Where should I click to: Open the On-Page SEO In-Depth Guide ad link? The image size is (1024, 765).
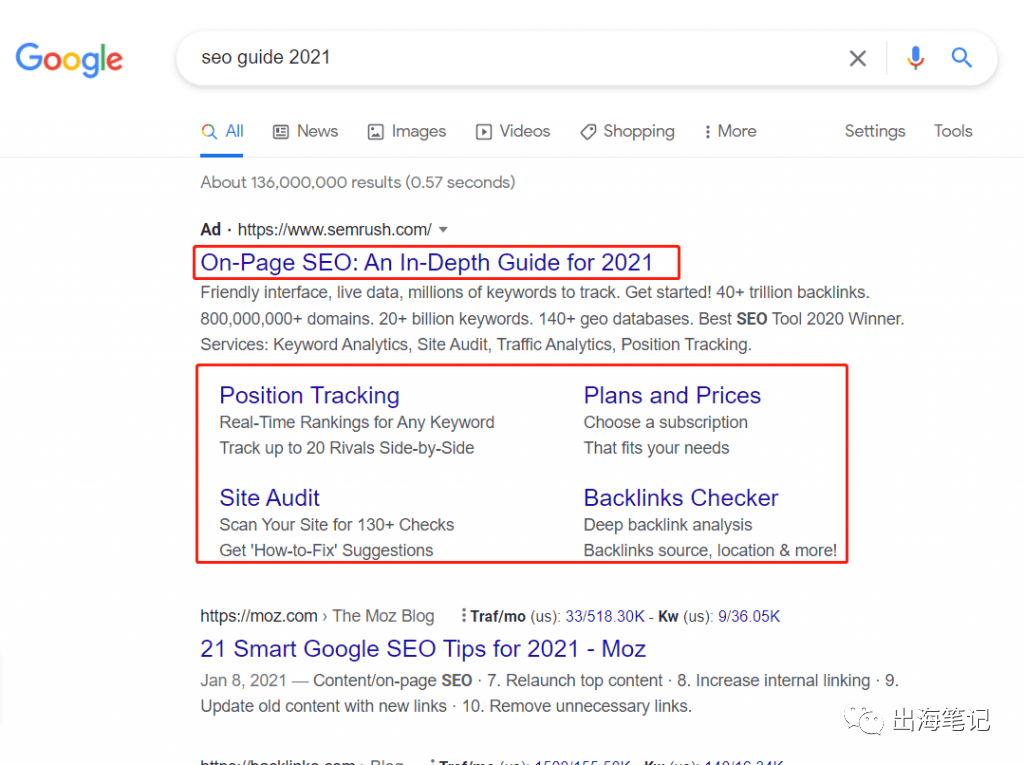pos(426,263)
